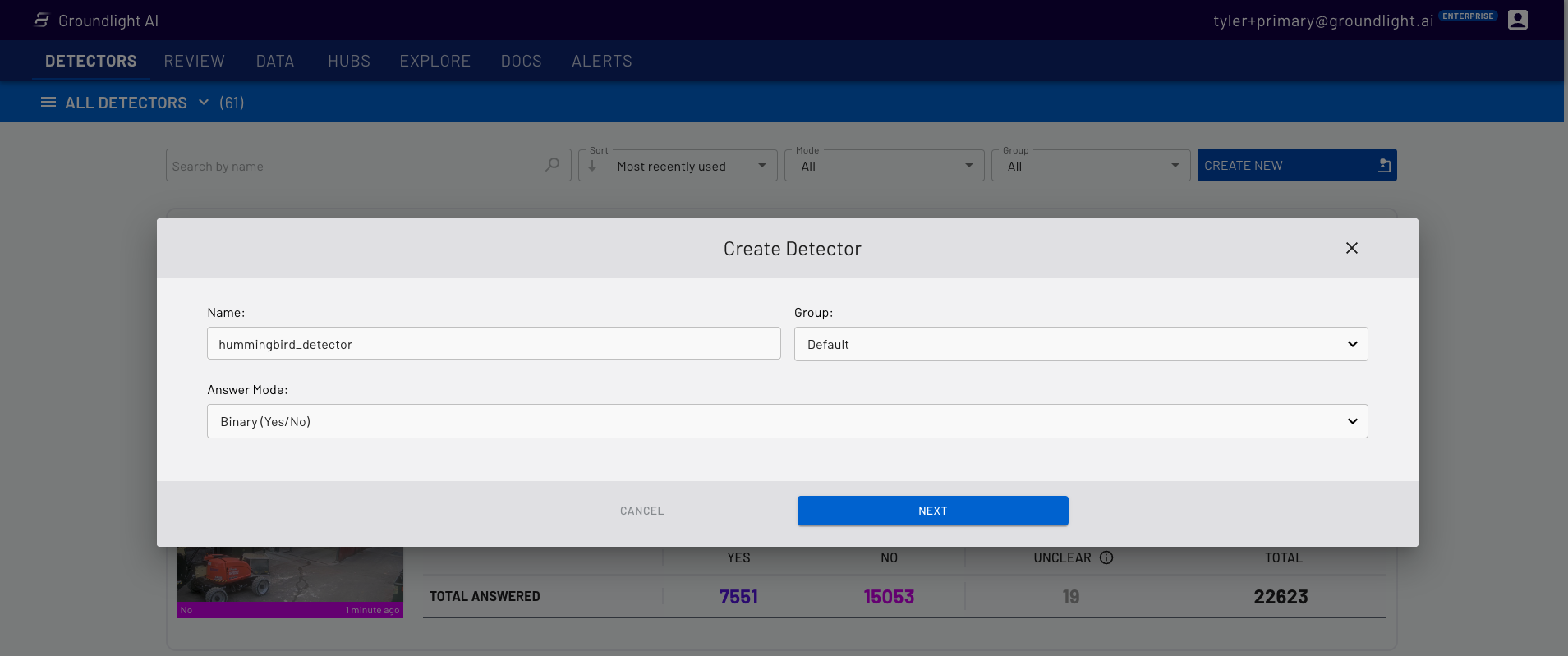
Task: Click the Total count 22623
Action: pos(1281,597)
